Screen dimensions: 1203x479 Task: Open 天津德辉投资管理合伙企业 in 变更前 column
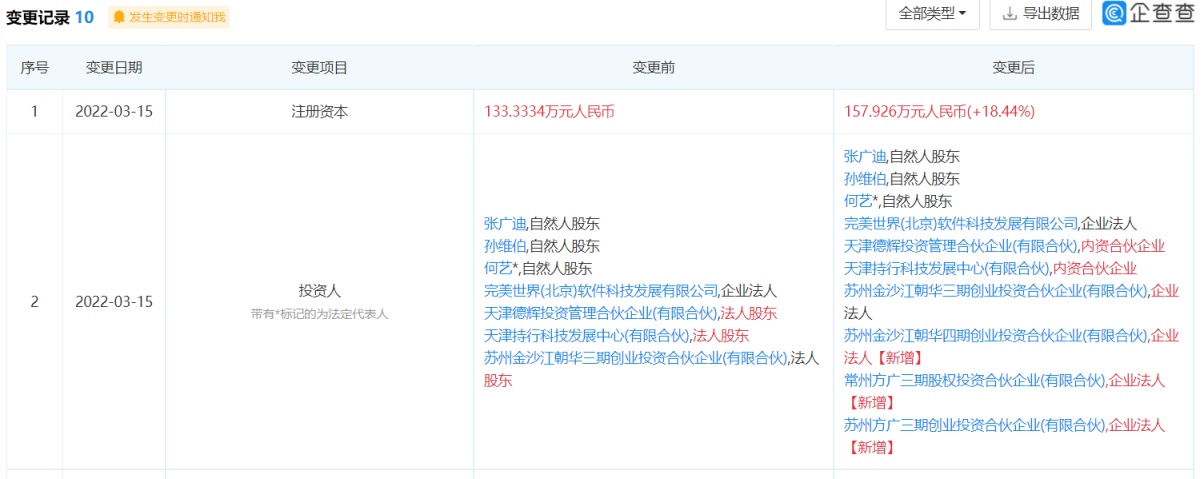click(x=600, y=313)
